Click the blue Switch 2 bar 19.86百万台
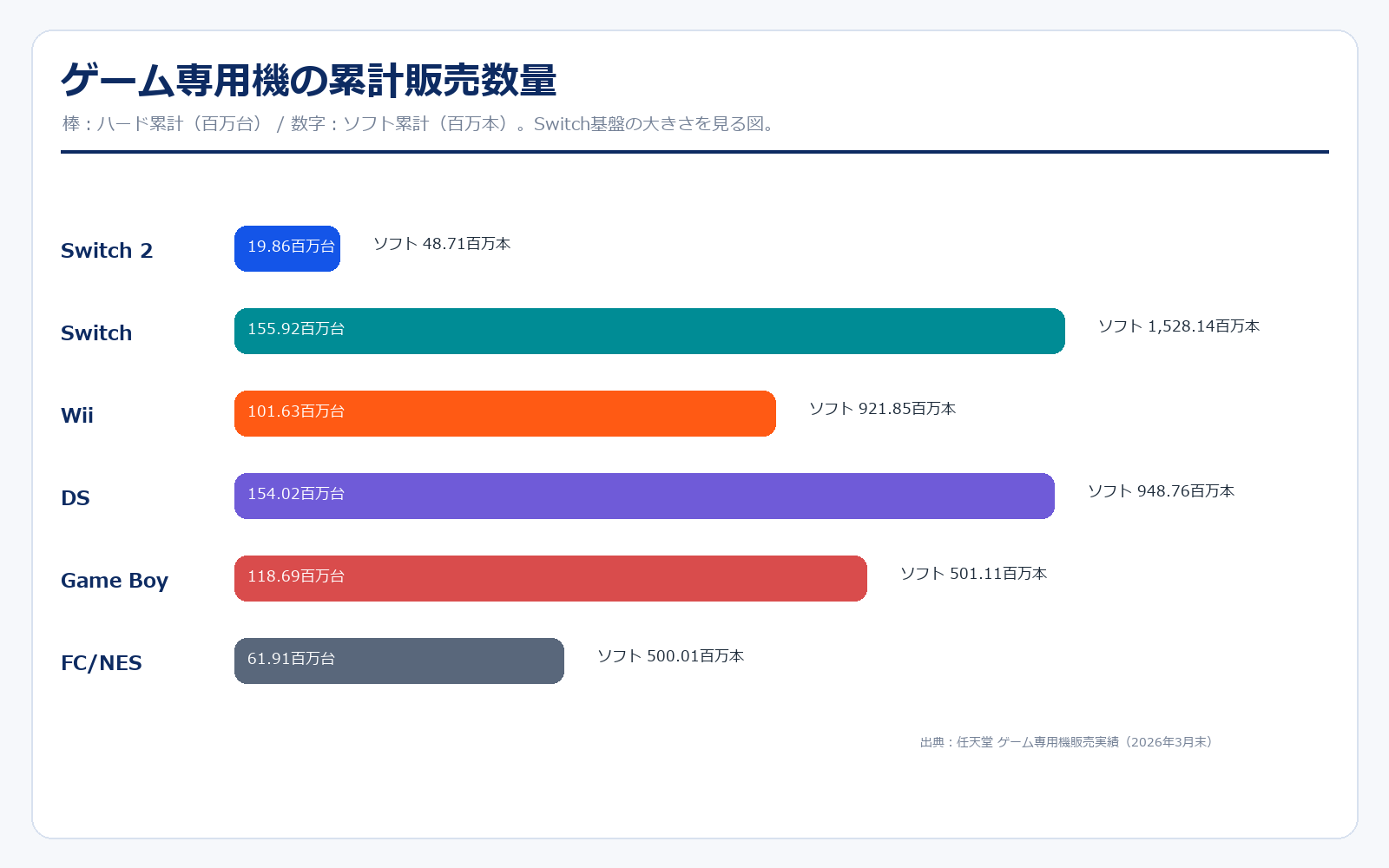Viewport: 1389px width, 868px height. [x=287, y=248]
